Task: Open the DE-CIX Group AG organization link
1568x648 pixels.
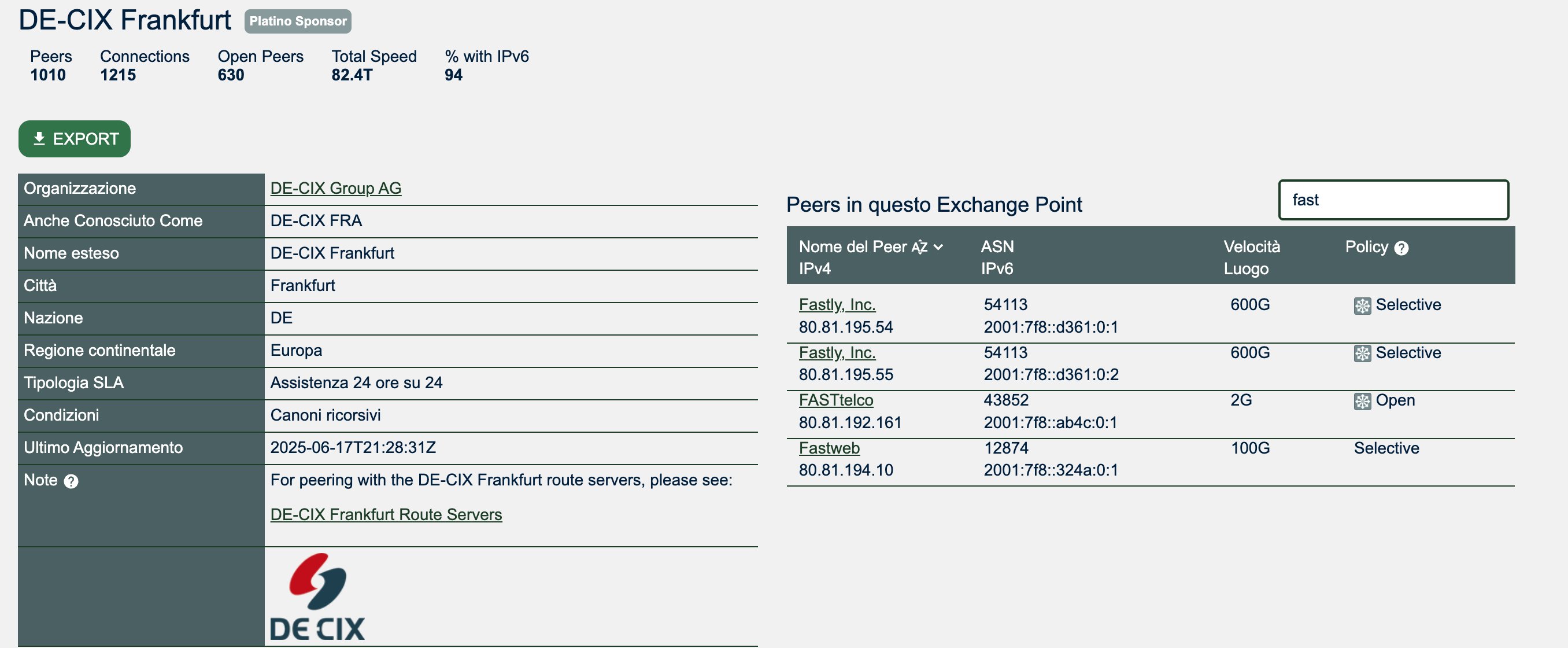Action: click(335, 188)
